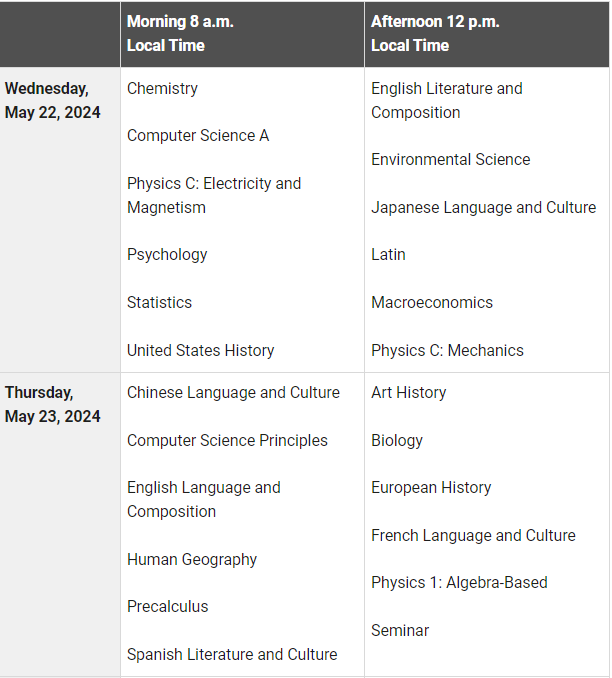Select the Statistics exam entry

click(159, 303)
